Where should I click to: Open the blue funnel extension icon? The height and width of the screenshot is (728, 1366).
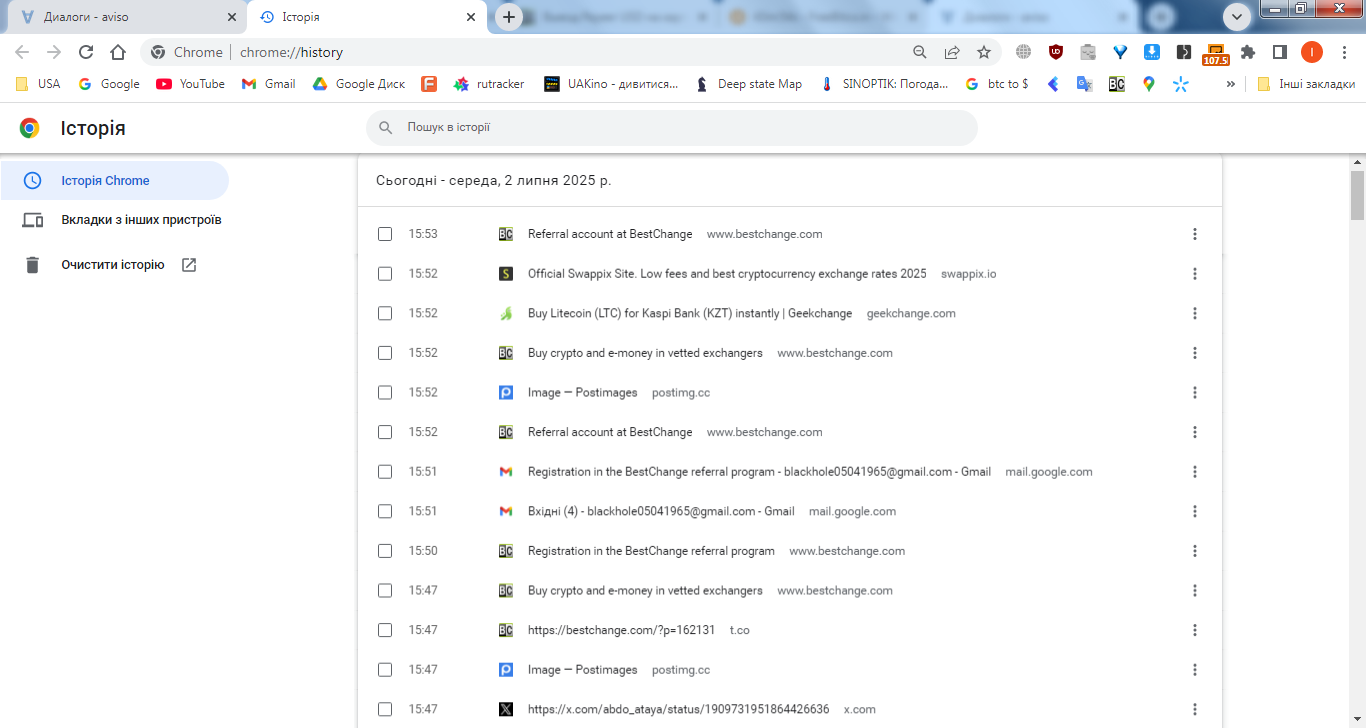point(1120,52)
